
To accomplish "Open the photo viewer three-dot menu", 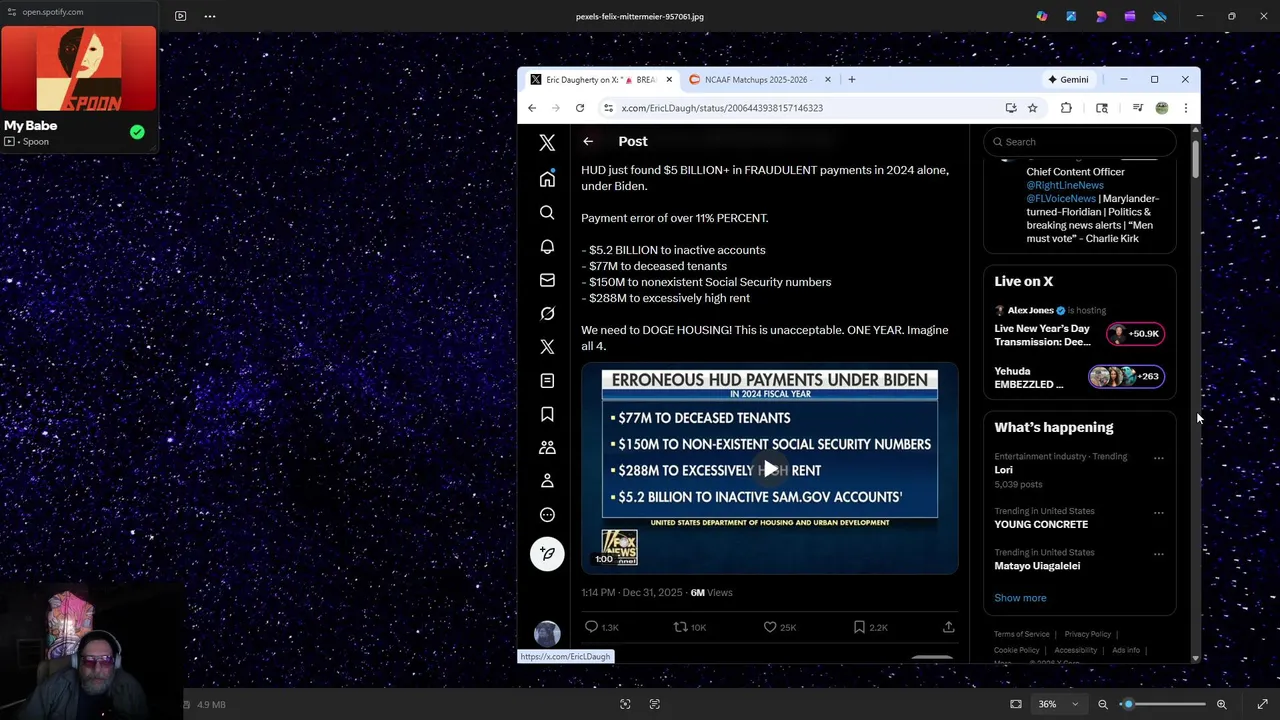I will click(210, 16).
